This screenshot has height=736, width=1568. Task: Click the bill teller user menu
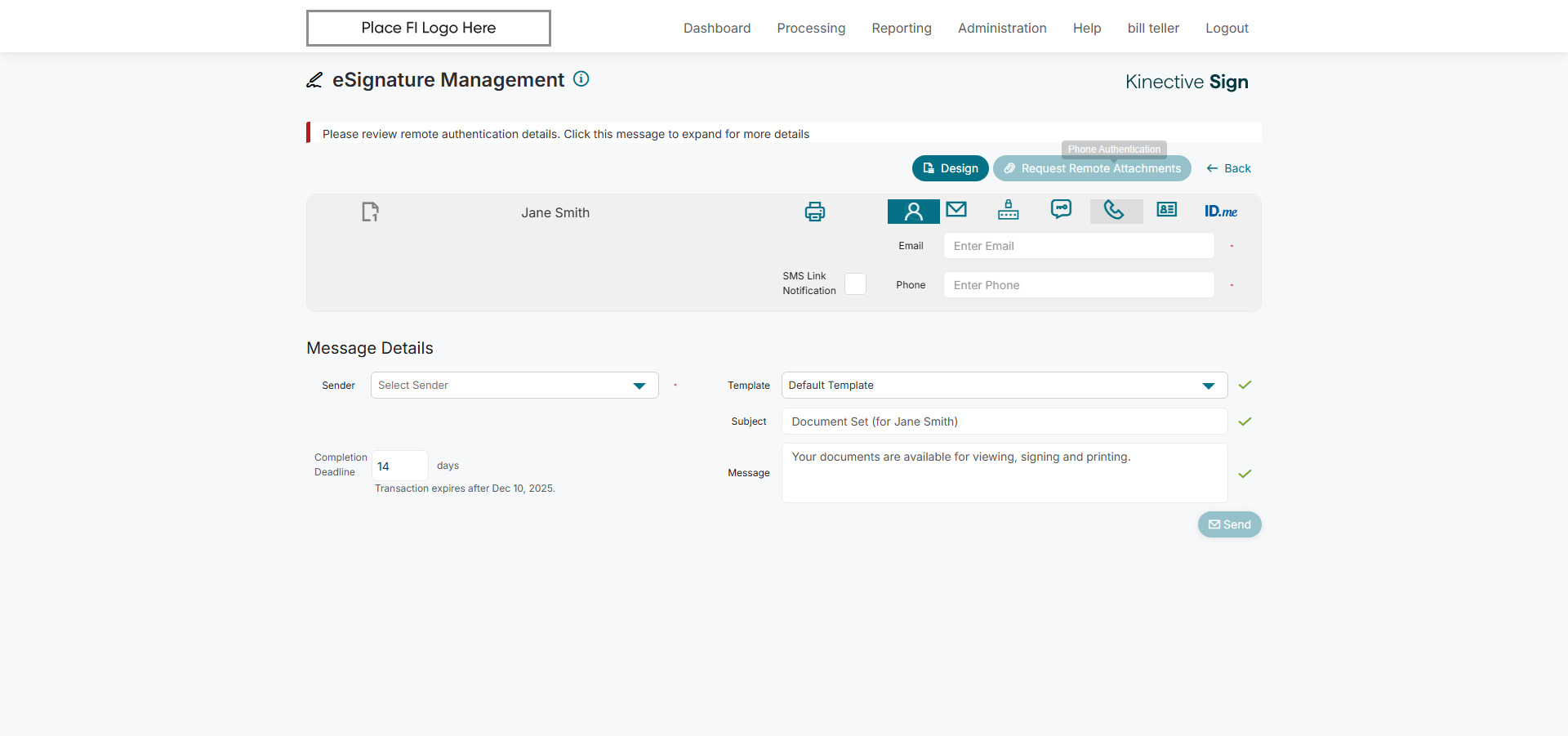tap(1153, 28)
